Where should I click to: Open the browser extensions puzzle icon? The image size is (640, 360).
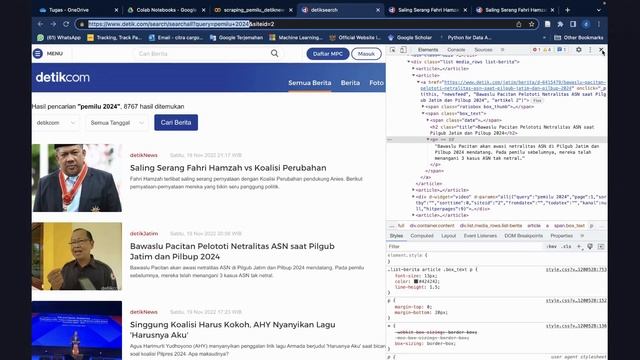[560, 24]
